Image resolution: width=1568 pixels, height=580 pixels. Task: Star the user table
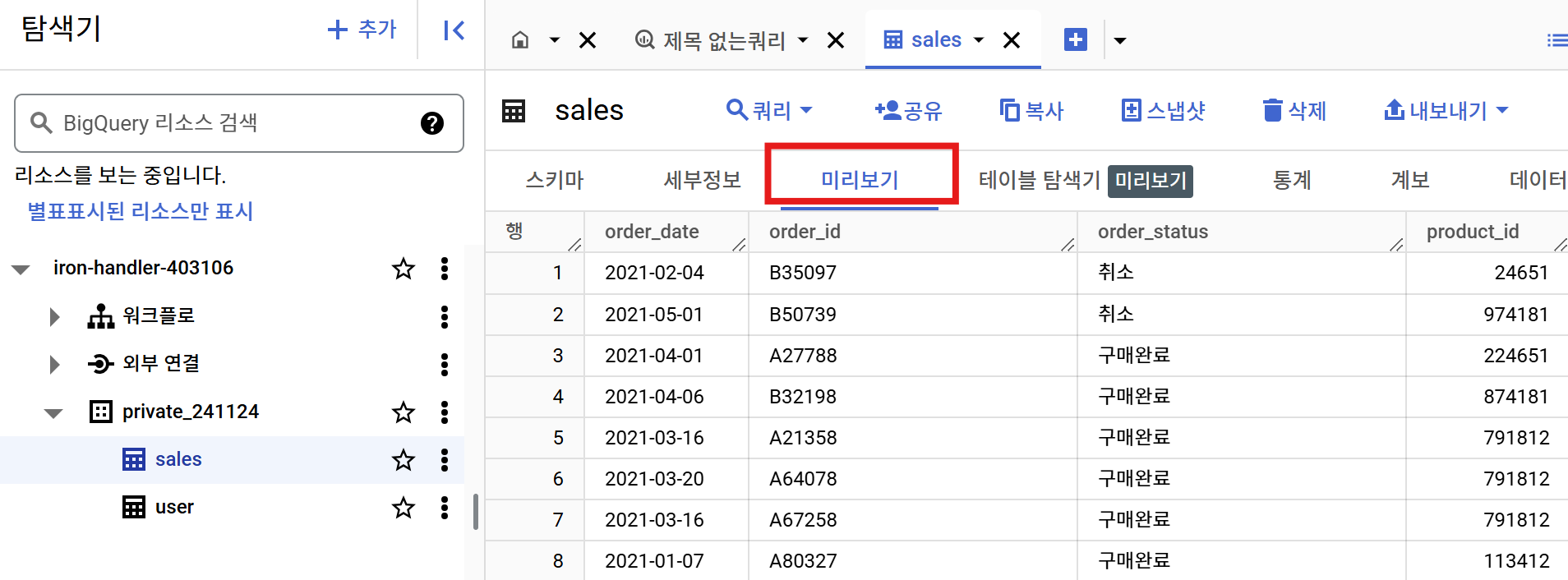coord(404,507)
